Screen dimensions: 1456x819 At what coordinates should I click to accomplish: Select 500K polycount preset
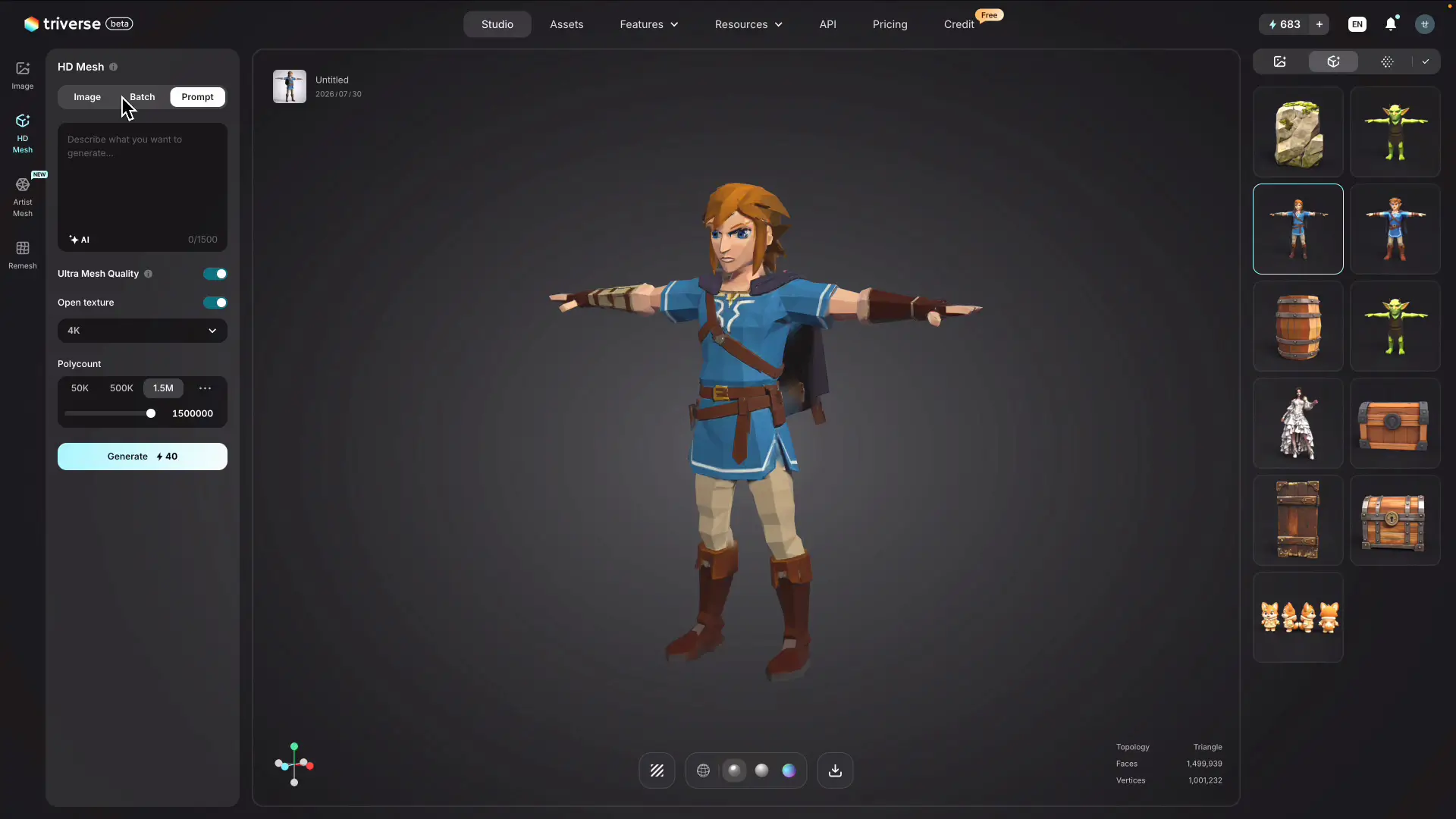click(x=121, y=388)
